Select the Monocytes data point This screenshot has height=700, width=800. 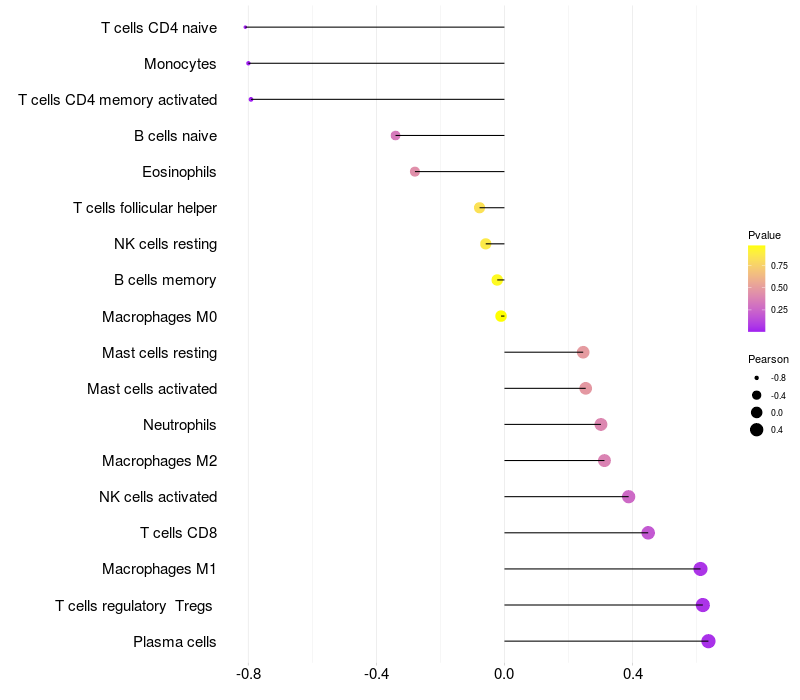pos(248,63)
